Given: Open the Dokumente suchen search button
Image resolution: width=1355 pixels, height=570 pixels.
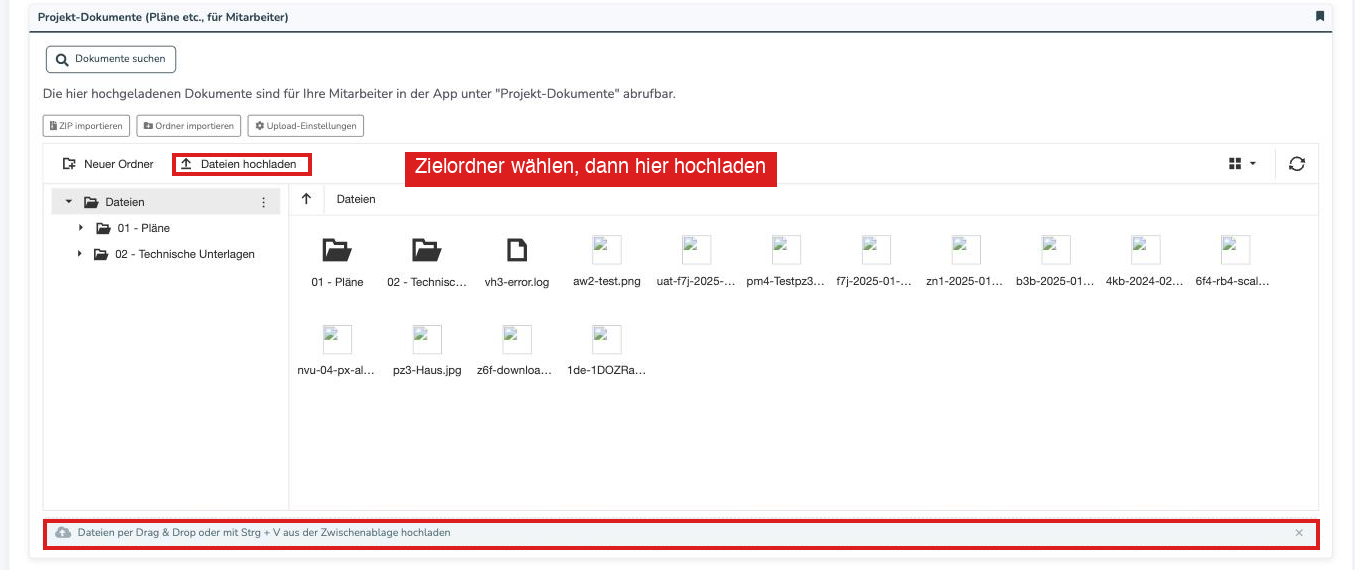Looking at the screenshot, I should [x=111, y=59].
